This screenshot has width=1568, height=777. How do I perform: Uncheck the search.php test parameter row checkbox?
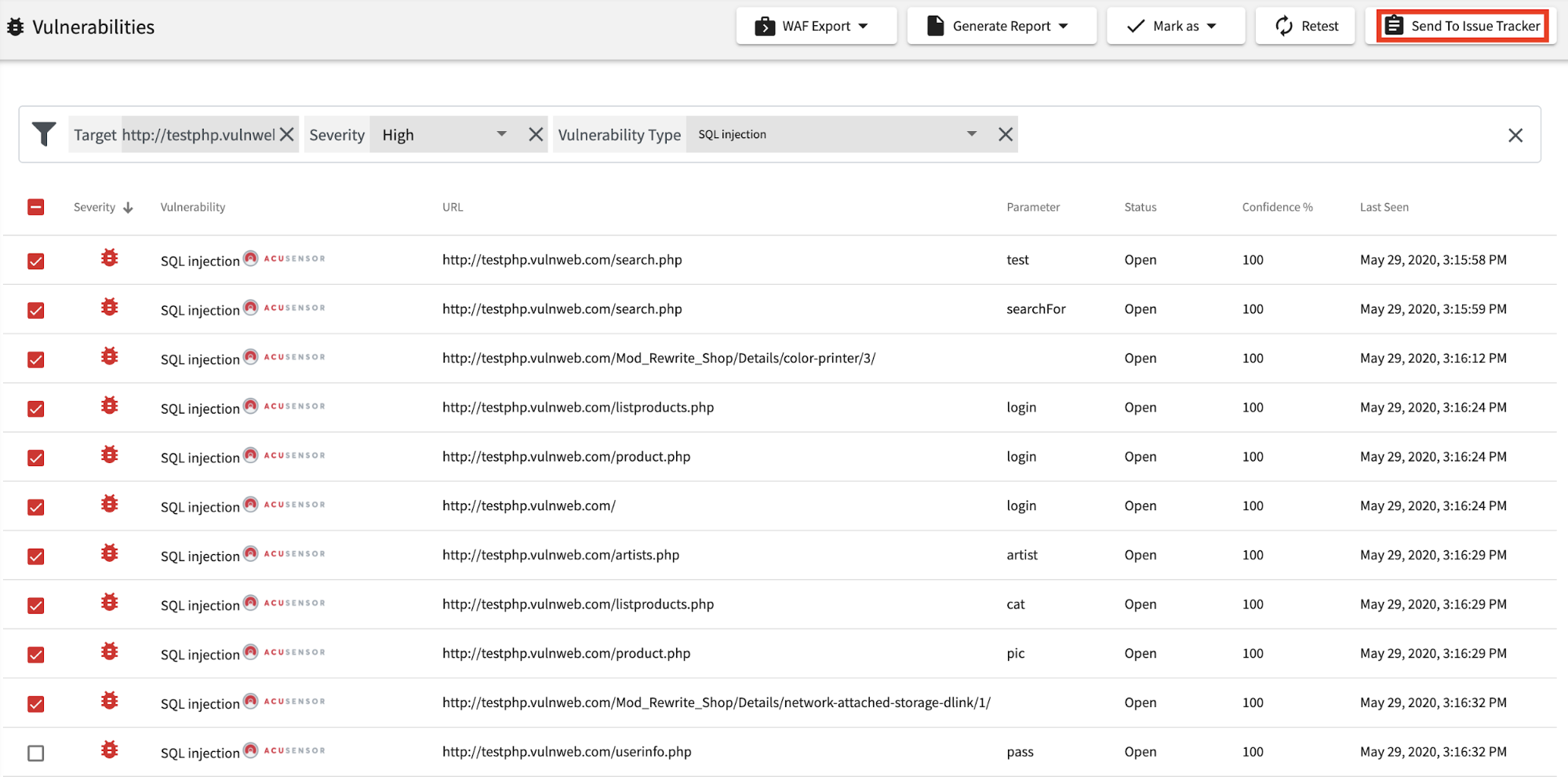point(36,261)
